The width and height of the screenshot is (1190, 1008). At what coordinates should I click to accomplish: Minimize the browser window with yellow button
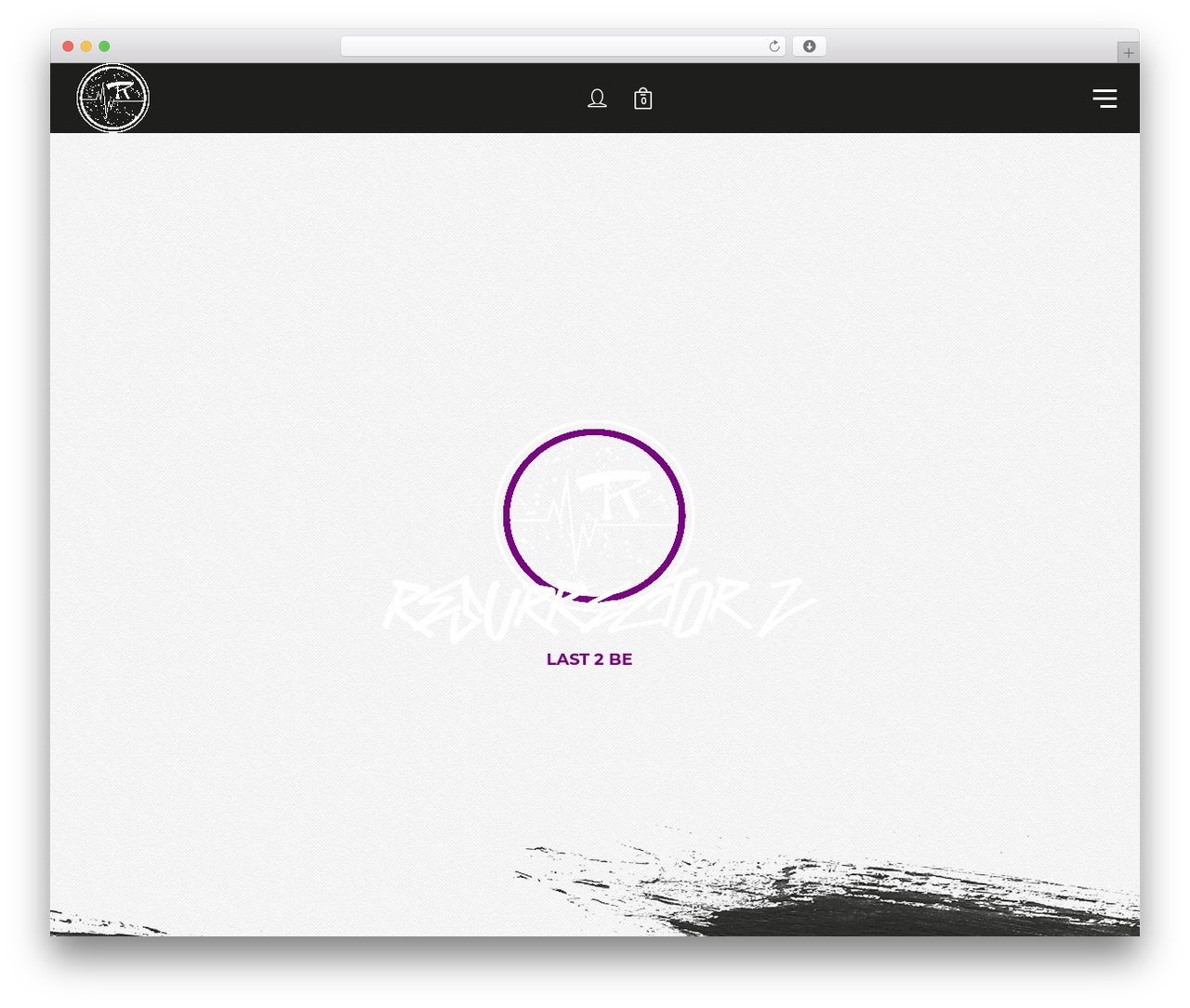(x=86, y=46)
